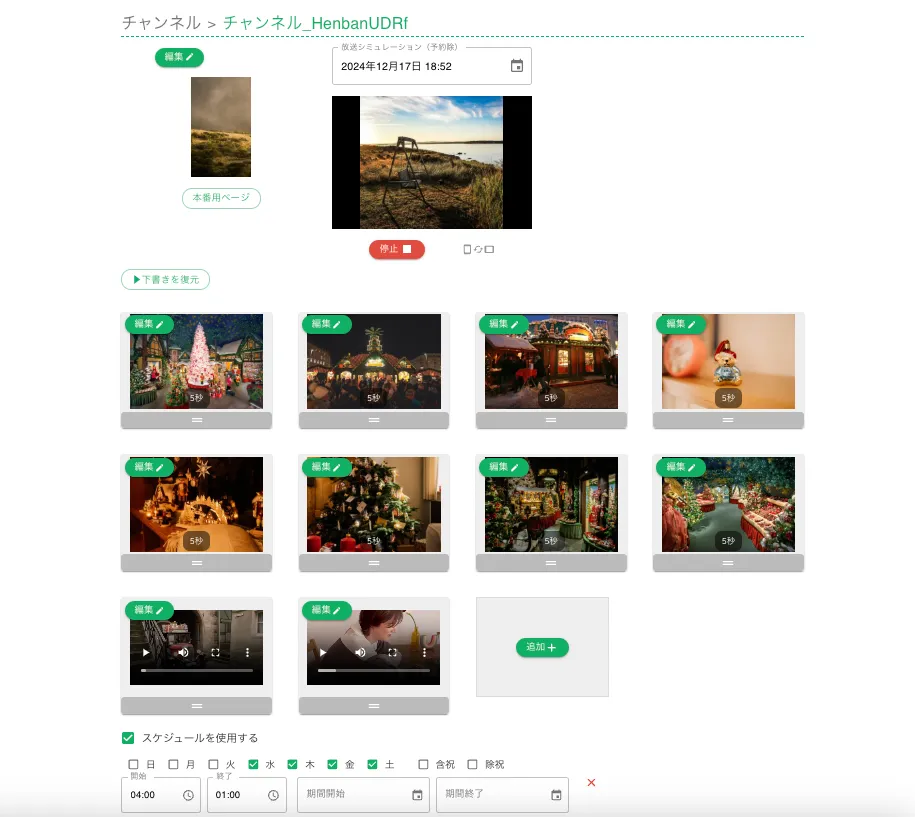This screenshot has height=817, width=915.
Task: Uncheck the 土 (Saturday) checkbox
Action: click(373, 765)
